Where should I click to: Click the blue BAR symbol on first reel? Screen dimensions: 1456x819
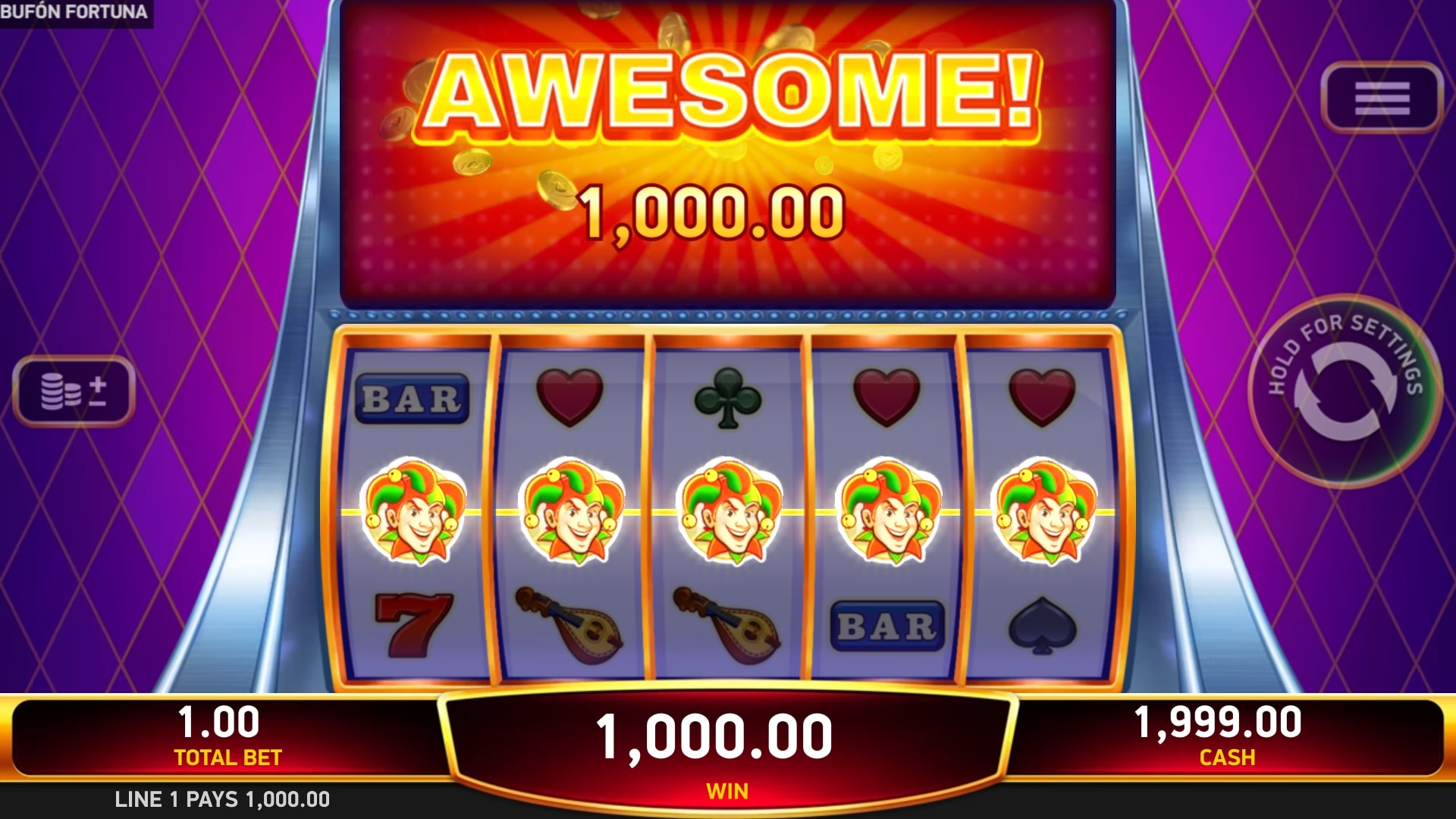click(x=413, y=398)
